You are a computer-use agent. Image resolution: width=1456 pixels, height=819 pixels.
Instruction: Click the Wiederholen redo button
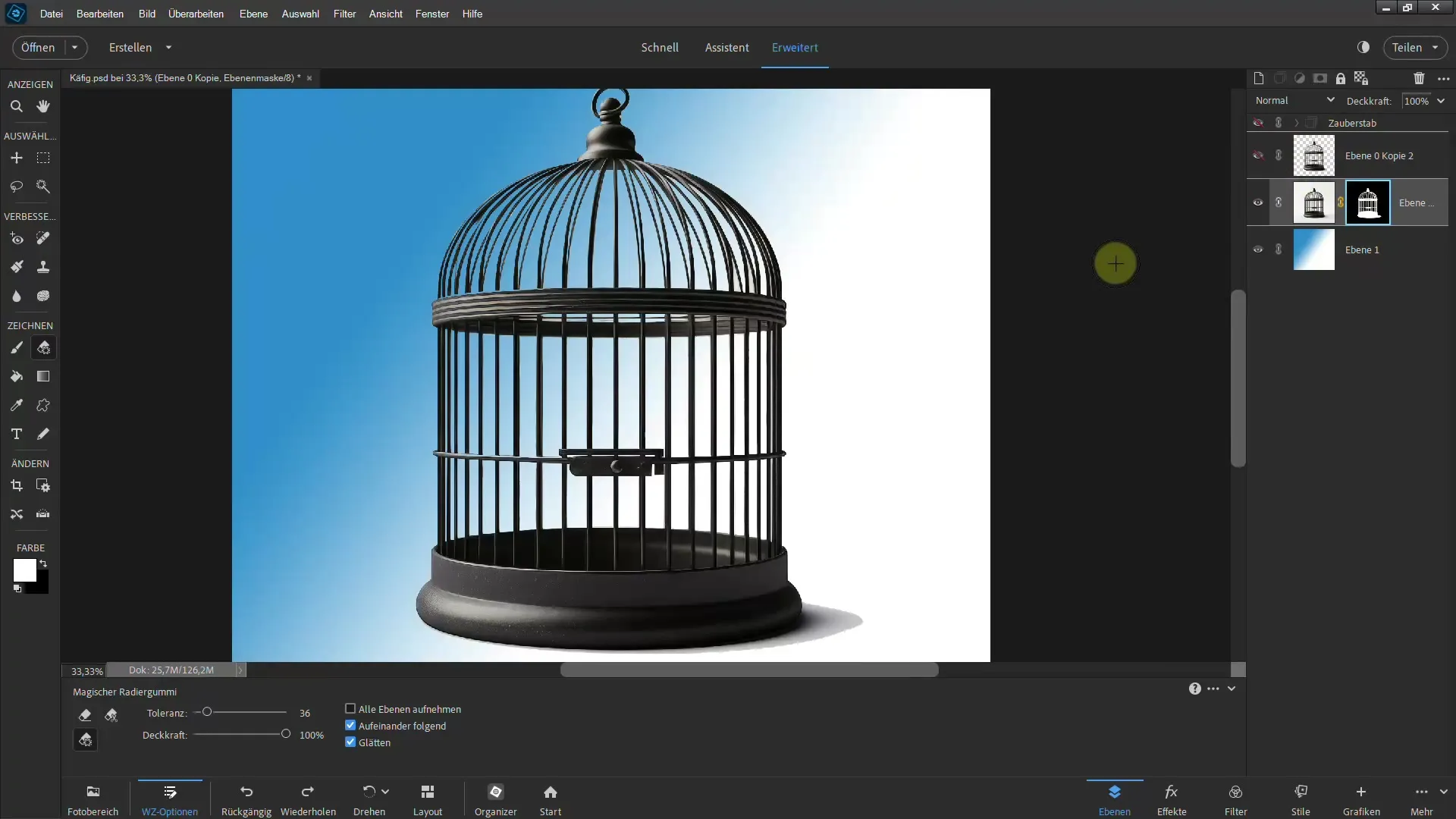(308, 800)
